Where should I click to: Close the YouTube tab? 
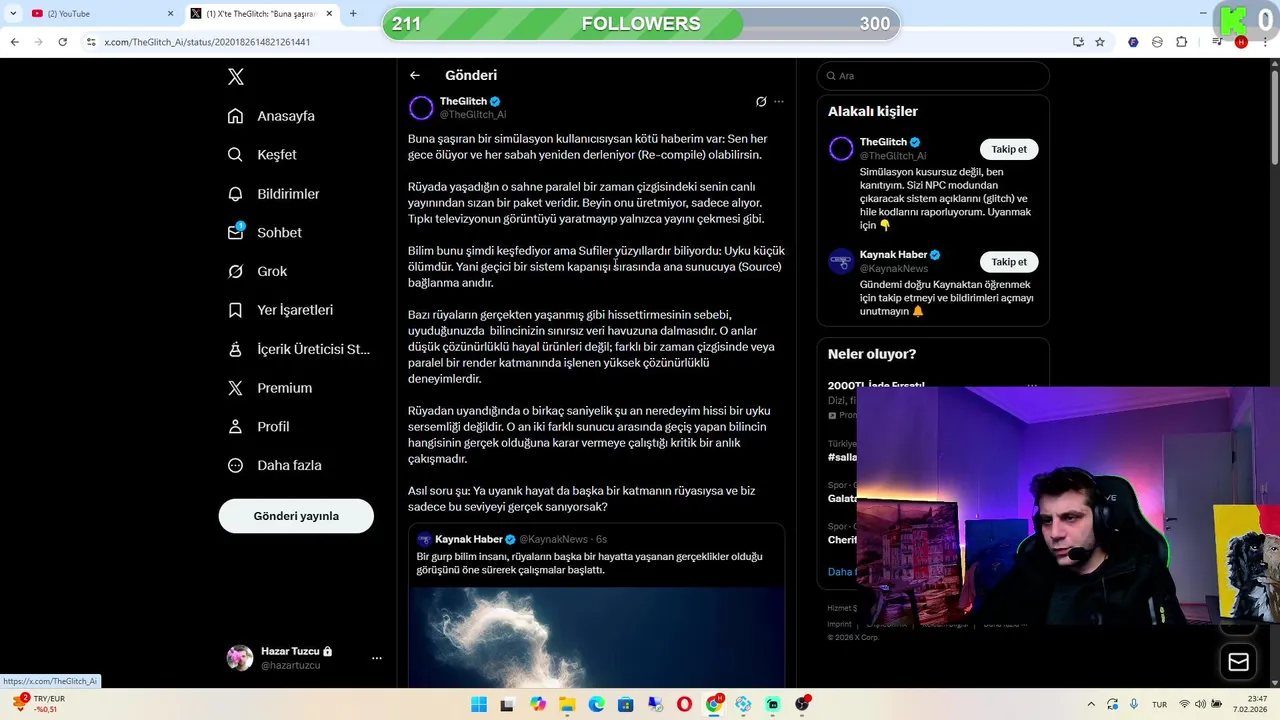(170, 13)
